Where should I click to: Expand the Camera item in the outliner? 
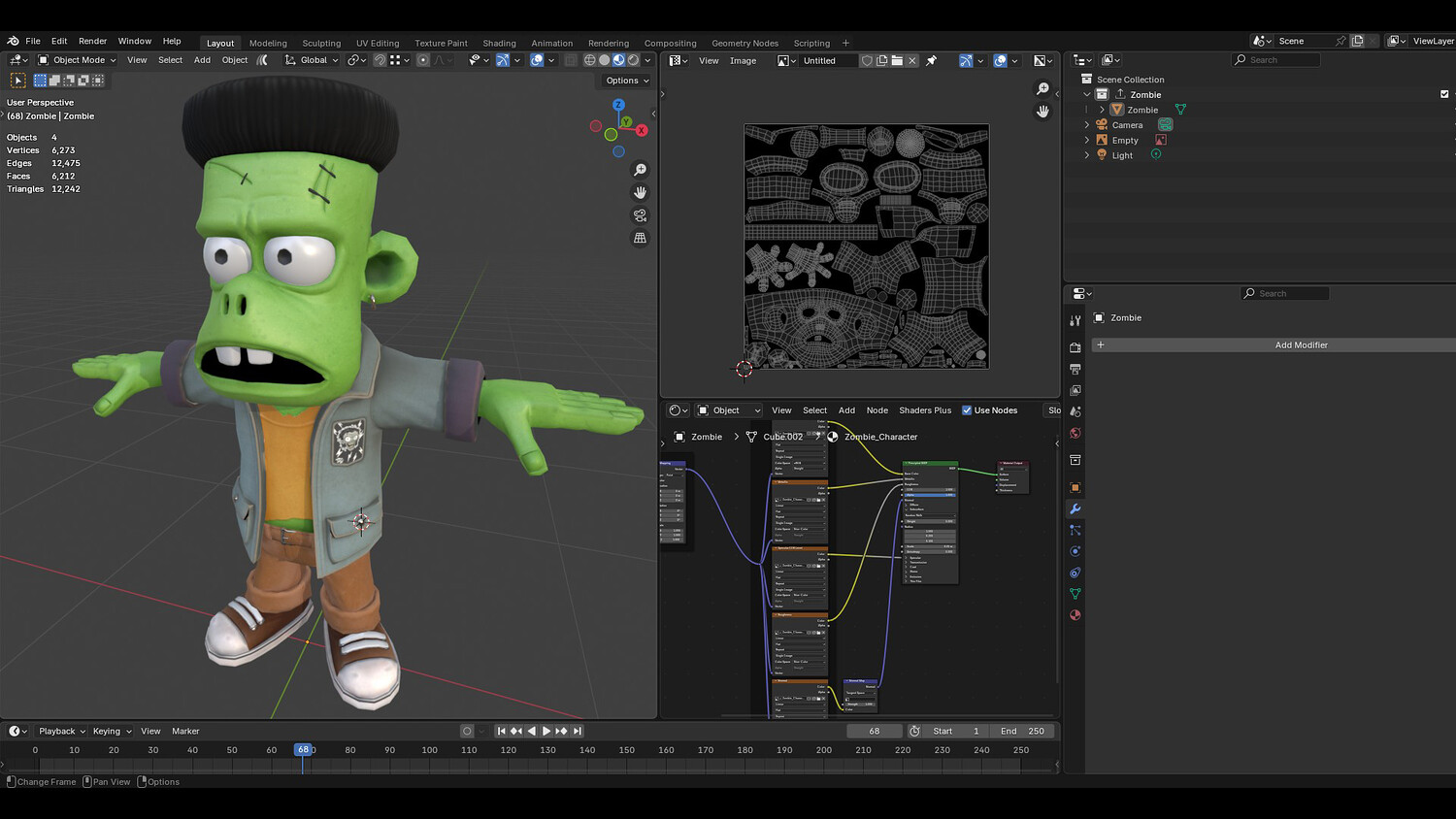pyautogui.click(x=1087, y=125)
